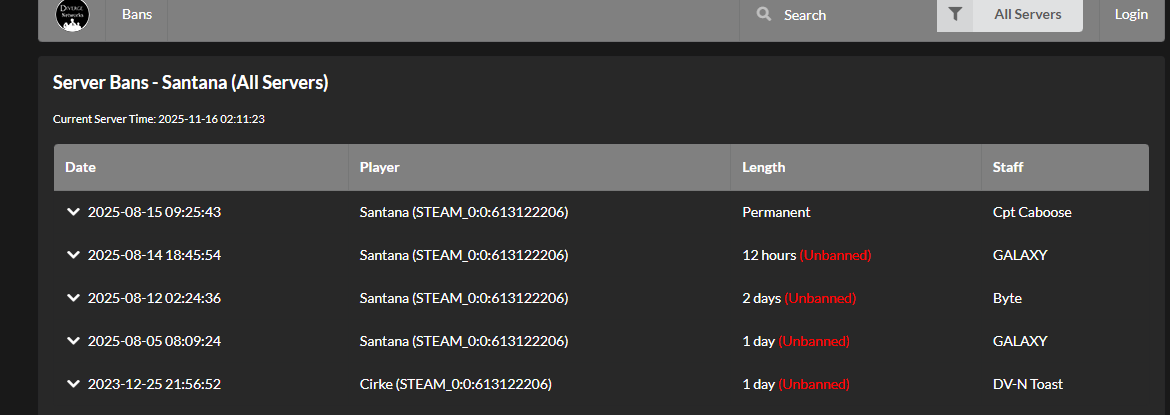Image resolution: width=1170 pixels, height=415 pixels.
Task: Open the Bans menu item
Action: pos(137,15)
